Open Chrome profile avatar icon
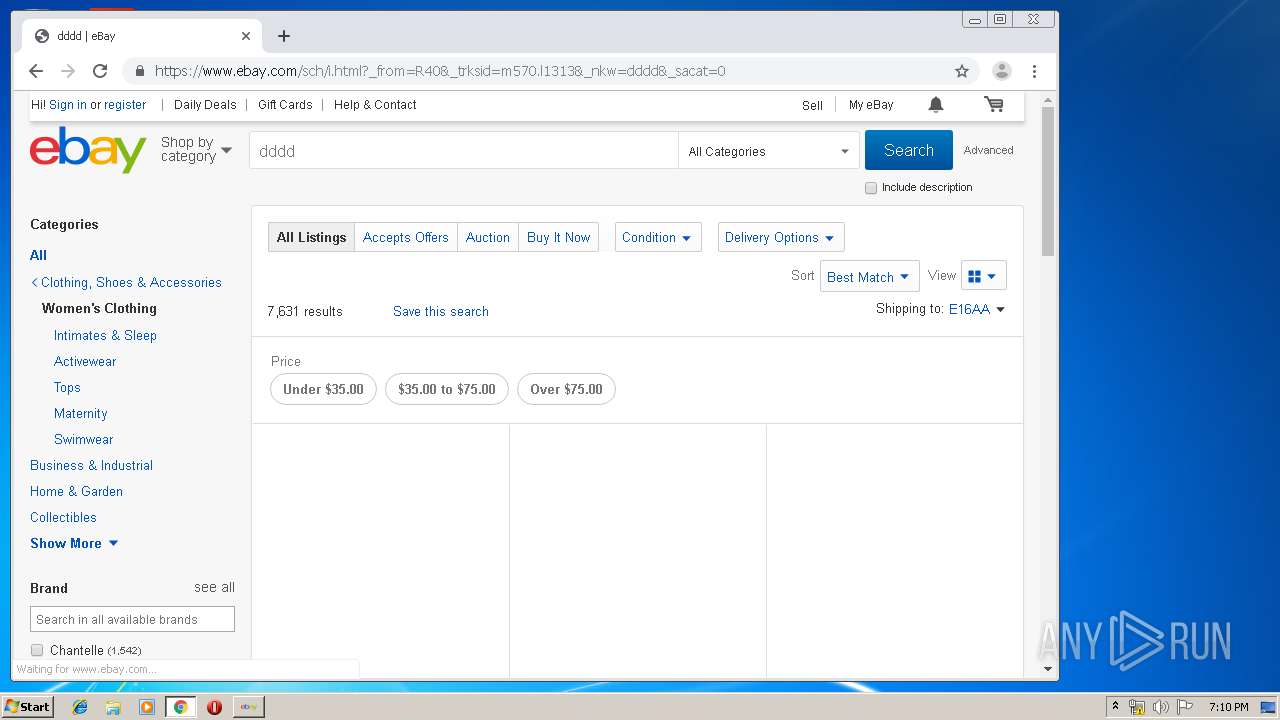Viewport: 1280px width, 720px height. 1001,71
